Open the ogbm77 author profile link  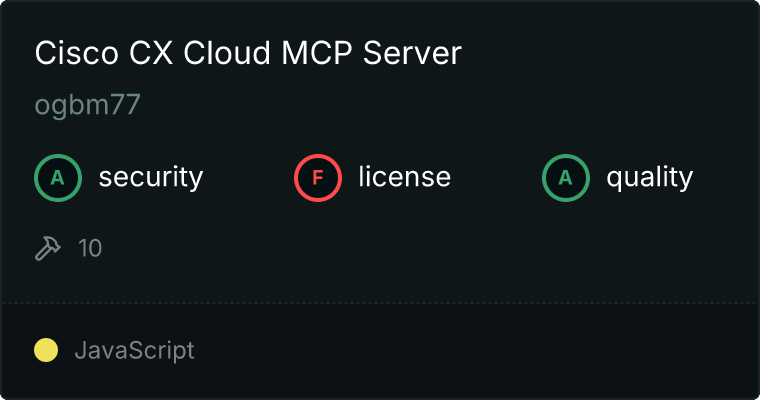[88, 107]
